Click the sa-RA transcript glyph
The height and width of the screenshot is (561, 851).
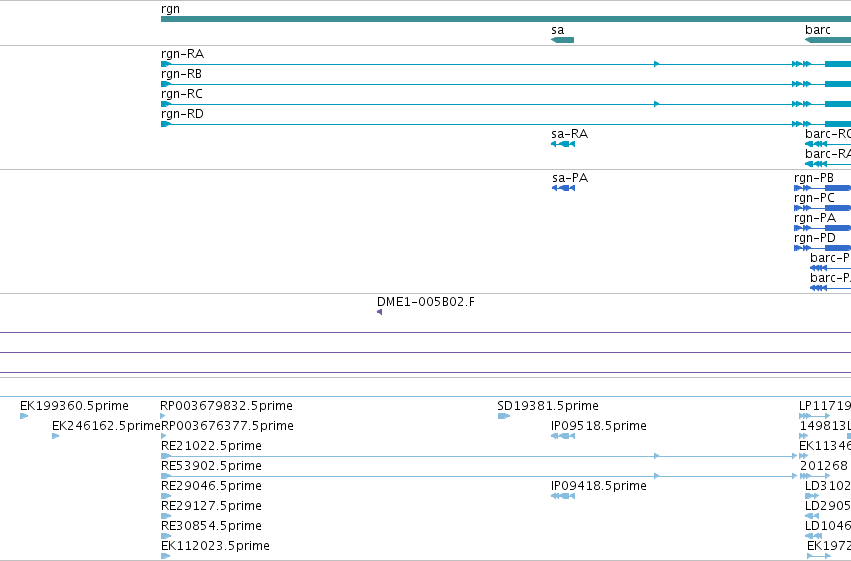coord(563,144)
